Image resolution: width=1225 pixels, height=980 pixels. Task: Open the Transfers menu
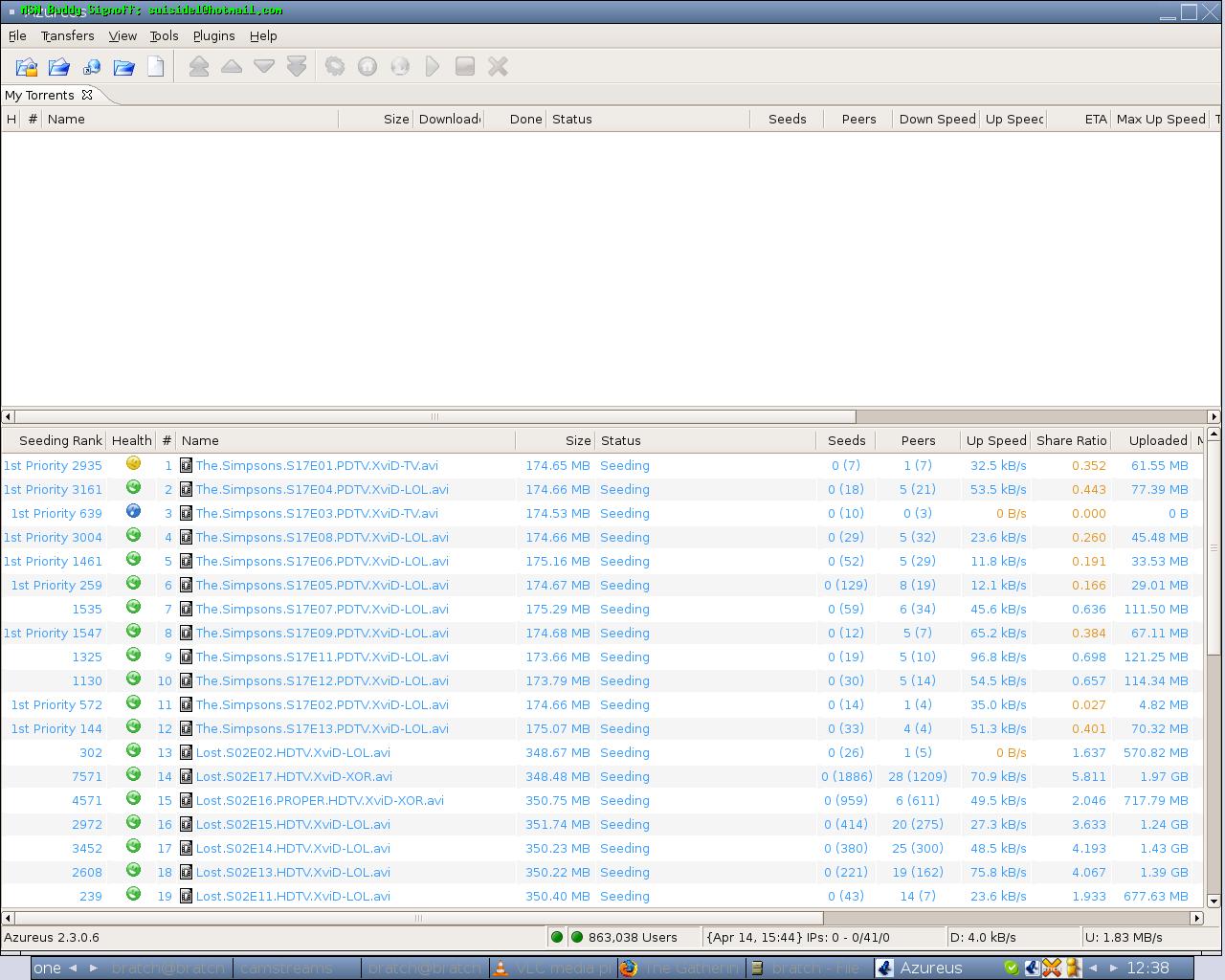67,35
